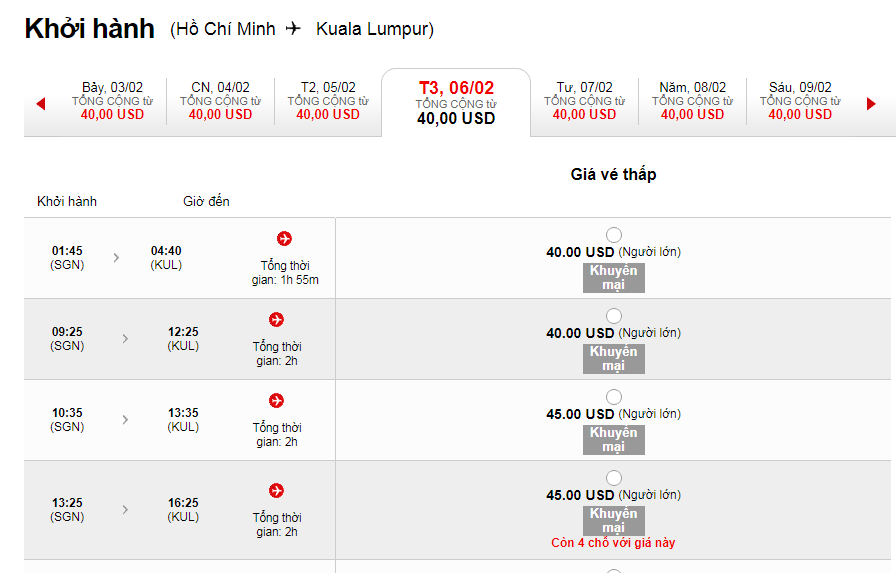Select the Tư, 07/02 date tab
This screenshot has height=573, width=896.
(x=584, y=101)
